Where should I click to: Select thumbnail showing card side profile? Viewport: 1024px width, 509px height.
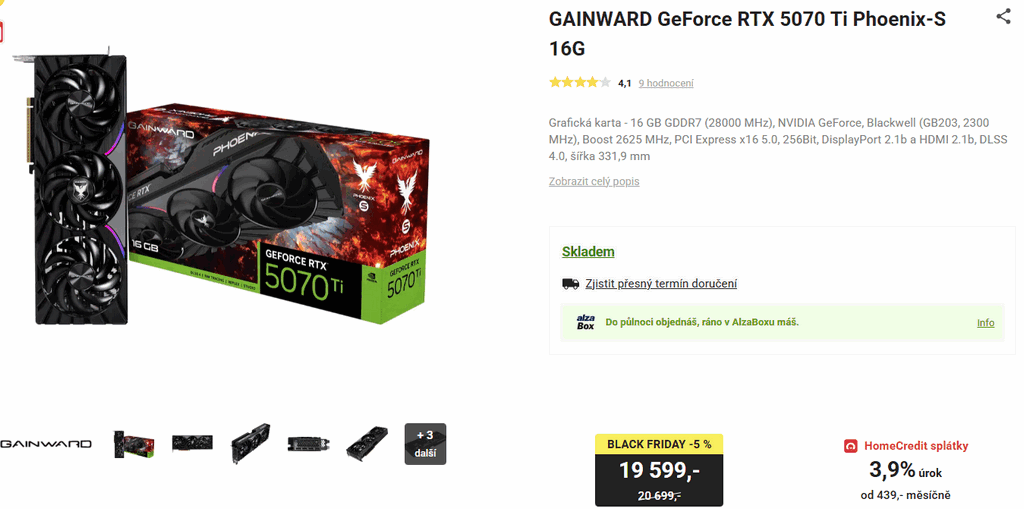point(308,444)
